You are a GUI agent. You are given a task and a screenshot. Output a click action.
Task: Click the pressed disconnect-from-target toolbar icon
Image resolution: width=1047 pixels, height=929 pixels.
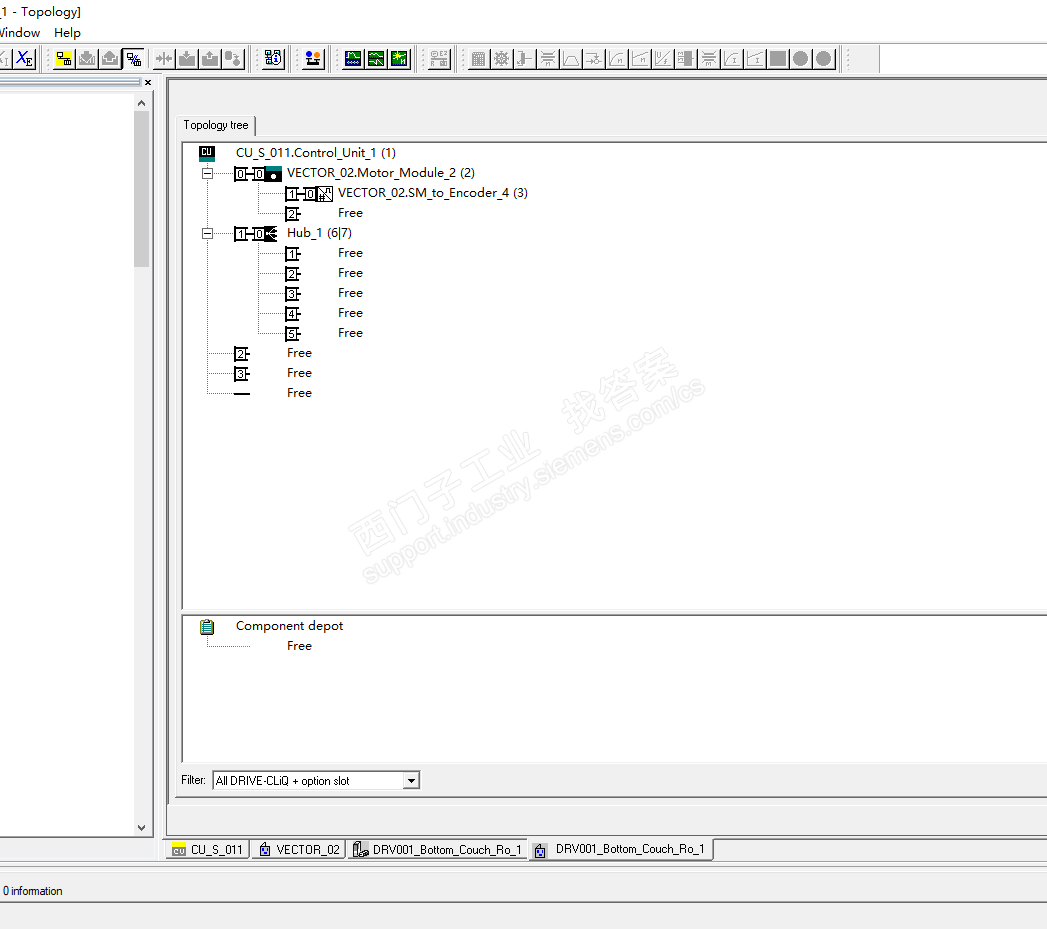pos(134,59)
